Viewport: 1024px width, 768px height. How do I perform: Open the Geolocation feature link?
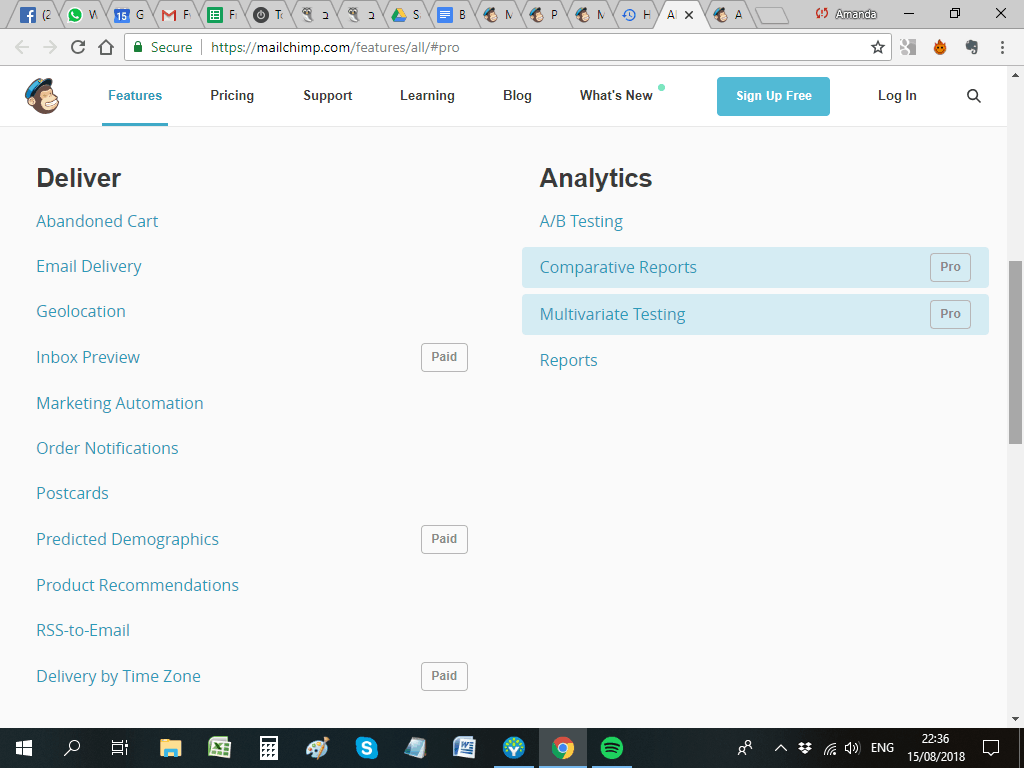(x=81, y=311)
